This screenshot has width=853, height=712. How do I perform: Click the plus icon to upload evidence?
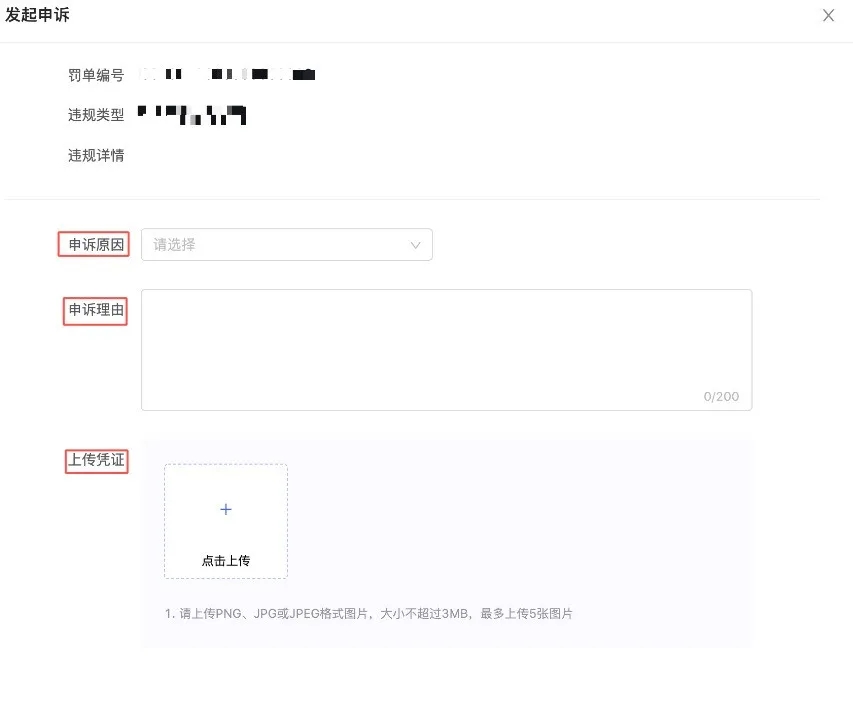(x=226, y=509)
